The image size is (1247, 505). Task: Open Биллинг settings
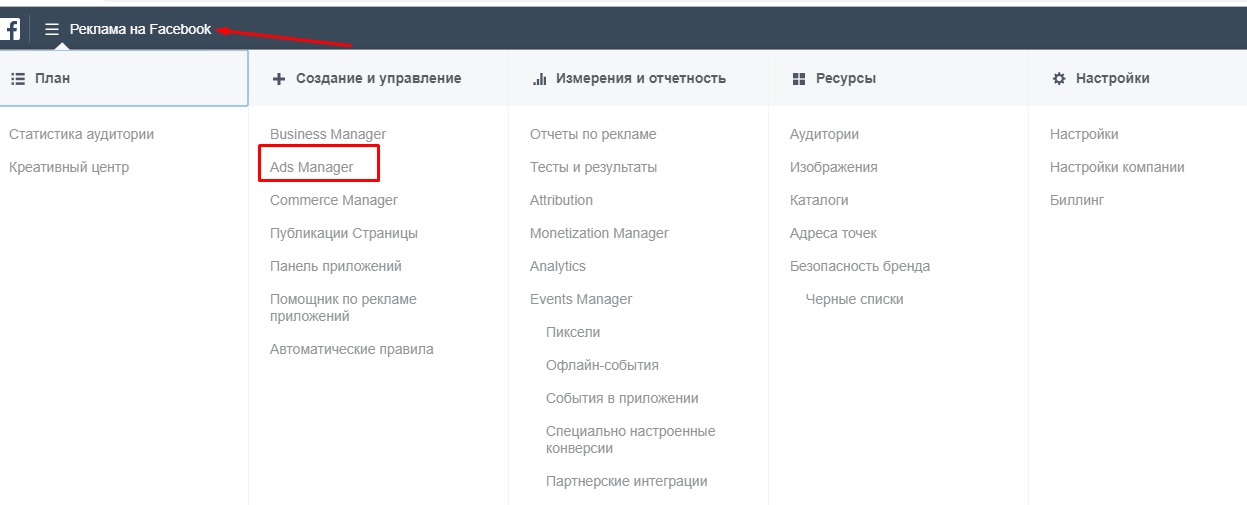tap(1077, 200)
